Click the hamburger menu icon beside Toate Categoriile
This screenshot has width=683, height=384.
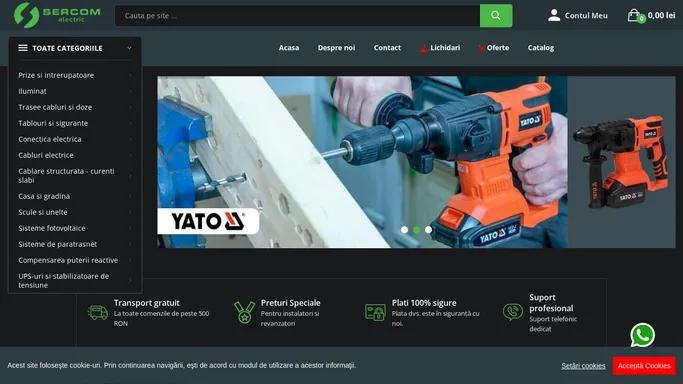coord(23,48)
